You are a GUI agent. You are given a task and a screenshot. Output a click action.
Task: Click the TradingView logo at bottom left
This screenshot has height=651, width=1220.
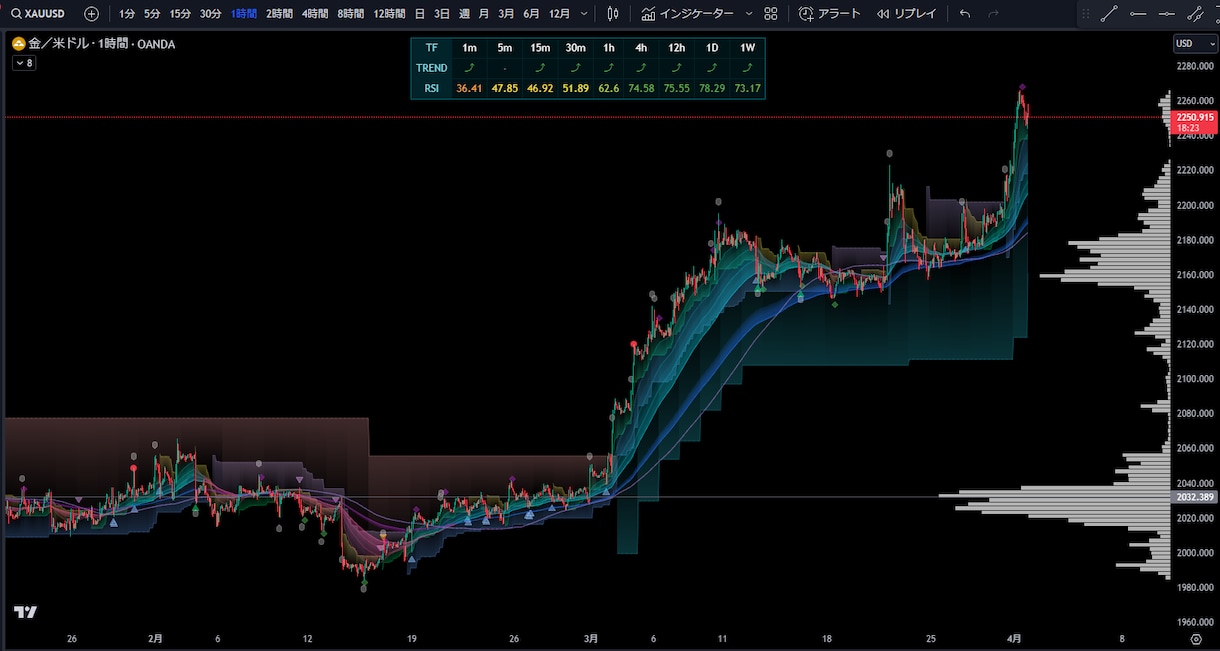point(25,611)
